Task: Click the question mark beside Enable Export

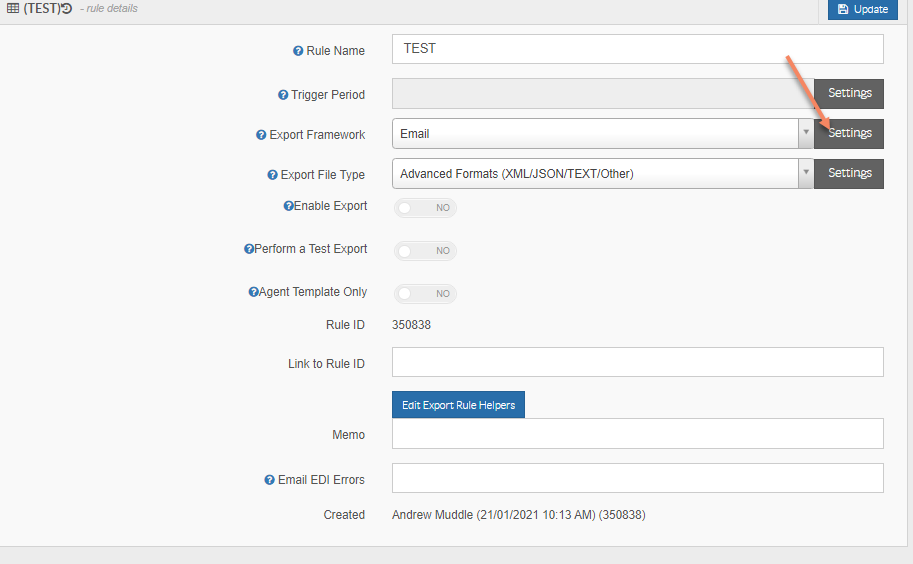Action: pyautogui.click(x=288, y=206)
